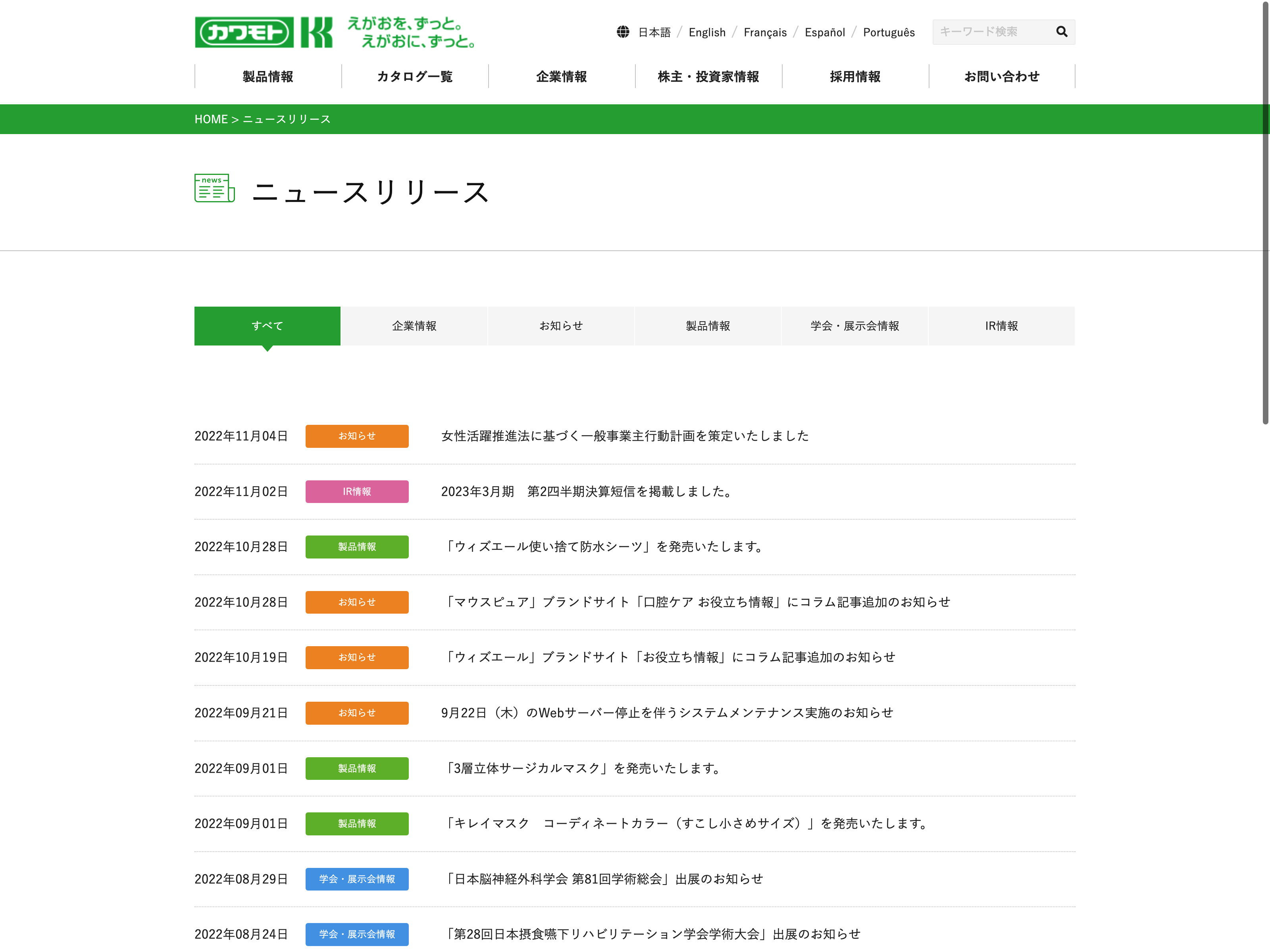This screenshot has height=952, width=1270.
Task: Click the blue 学会・展示会情報 badge dated 2022年08月29日
Action: (x=356, y=879)
